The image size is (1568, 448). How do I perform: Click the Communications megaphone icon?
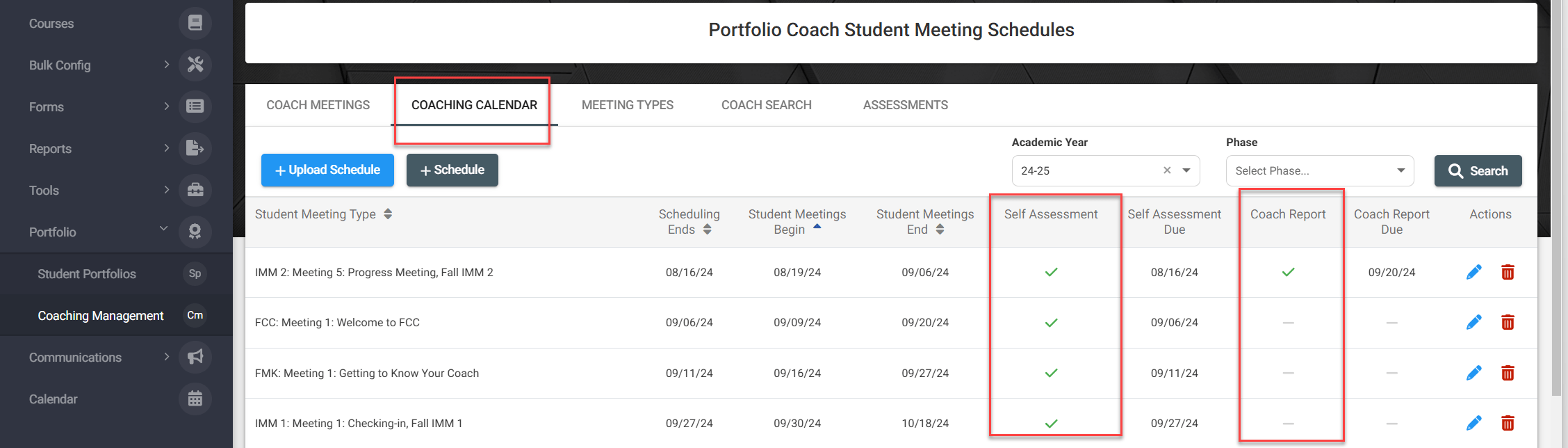pos(195,357)
